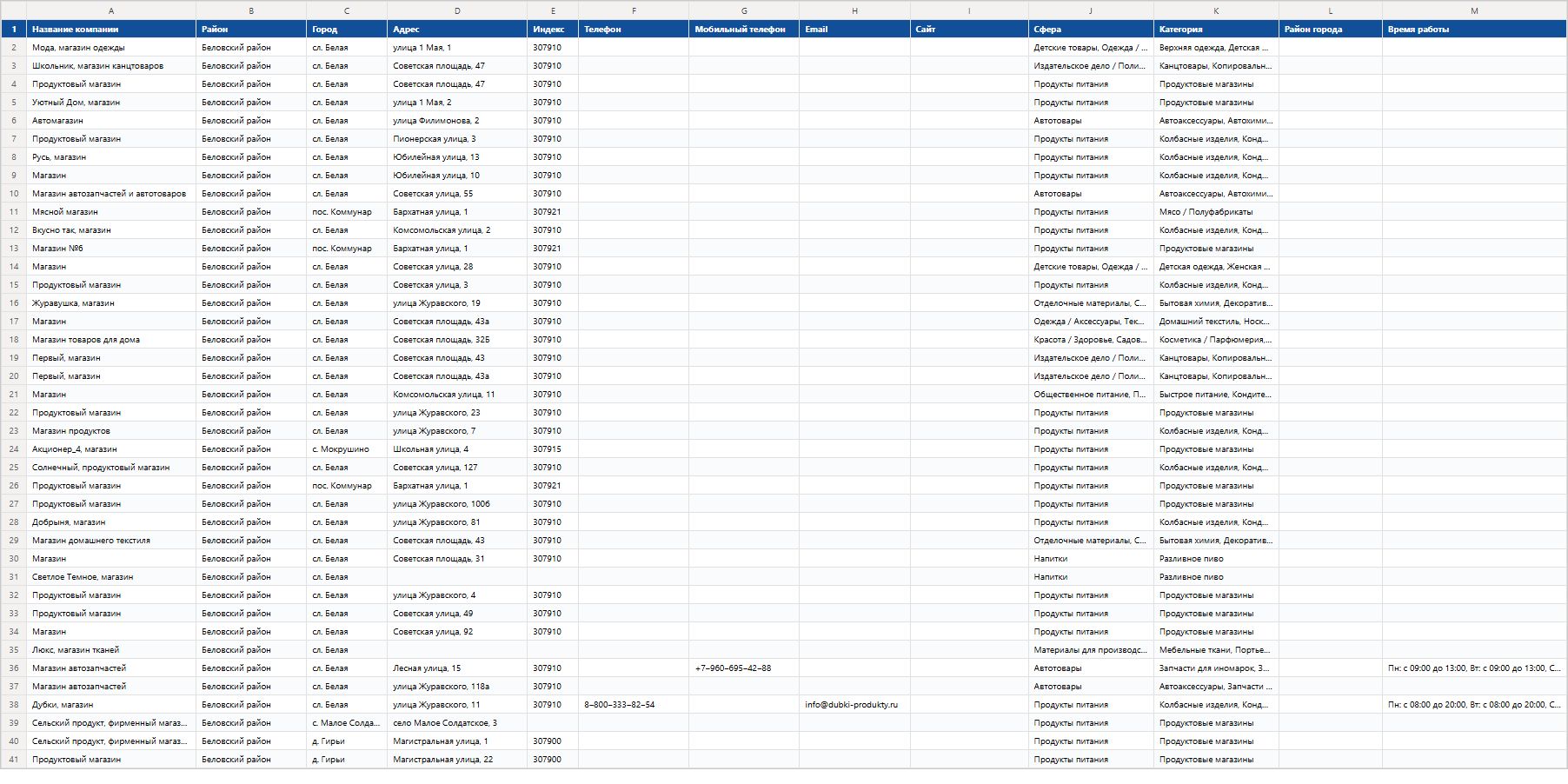Select cell 'Магазин автозапчастей и автотоваров'
The image size is (1568, 784).
111,194
